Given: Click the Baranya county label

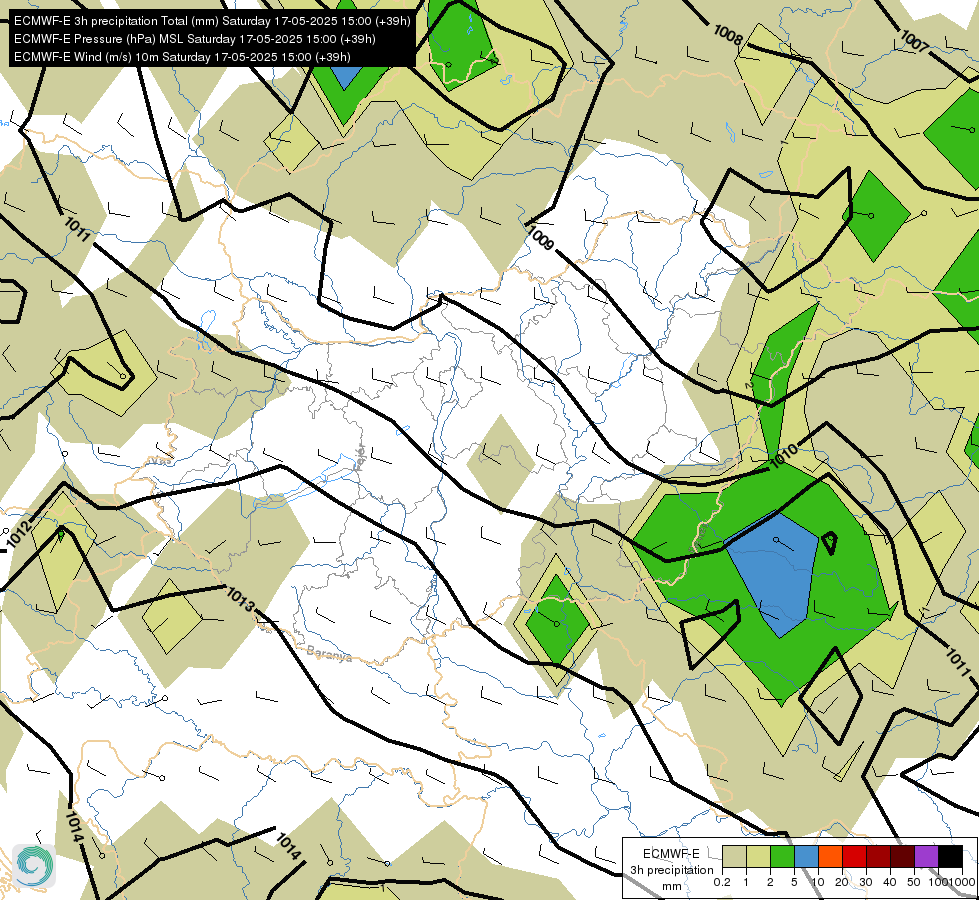Looking at the screenshot, I should click(328, 653).
